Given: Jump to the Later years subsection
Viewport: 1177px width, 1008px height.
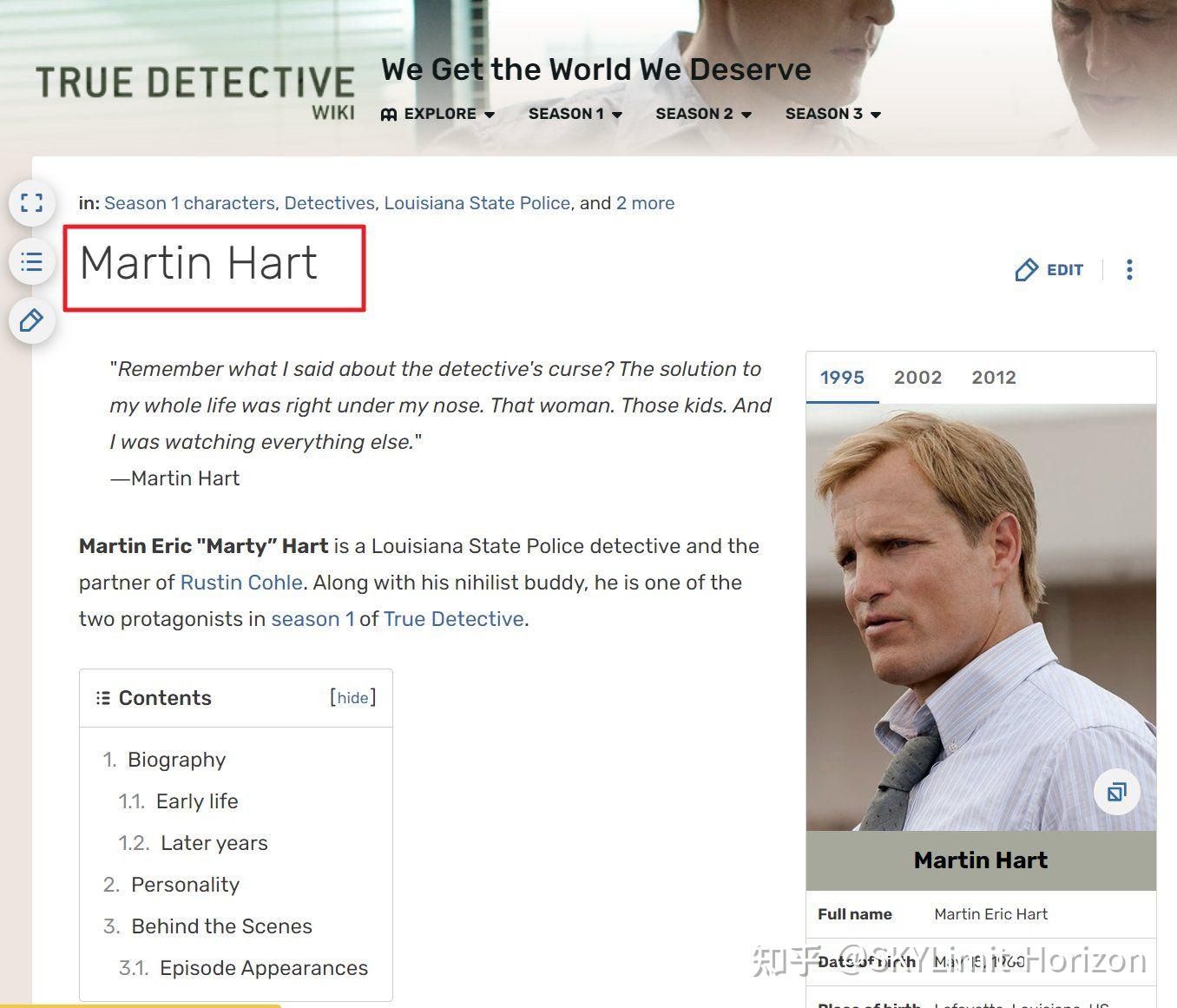Looking at the screenshot, I should pos(214,843).
